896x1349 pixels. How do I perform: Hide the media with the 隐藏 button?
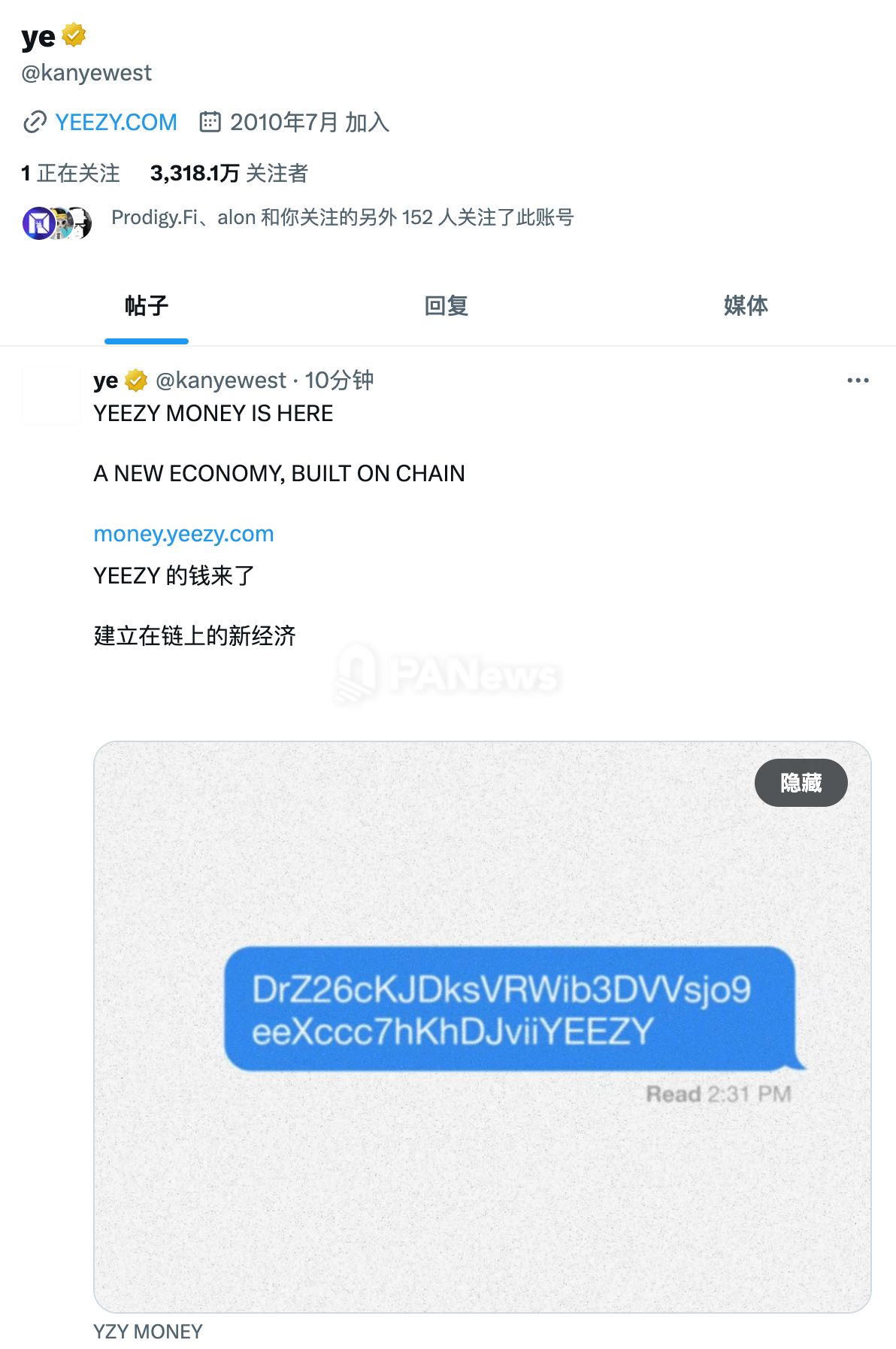click(x=801, y=783)
